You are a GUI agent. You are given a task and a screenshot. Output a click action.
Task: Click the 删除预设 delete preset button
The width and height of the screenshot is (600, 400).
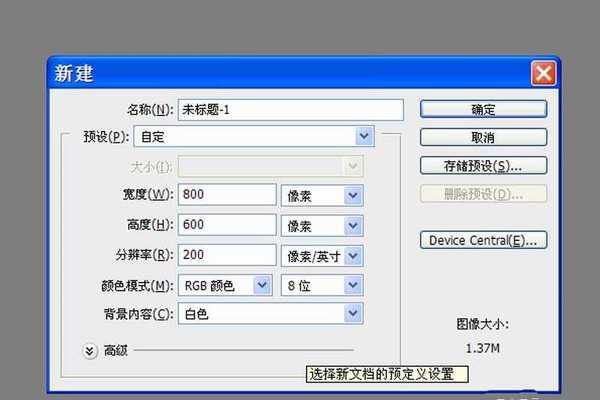pos(483,193)
